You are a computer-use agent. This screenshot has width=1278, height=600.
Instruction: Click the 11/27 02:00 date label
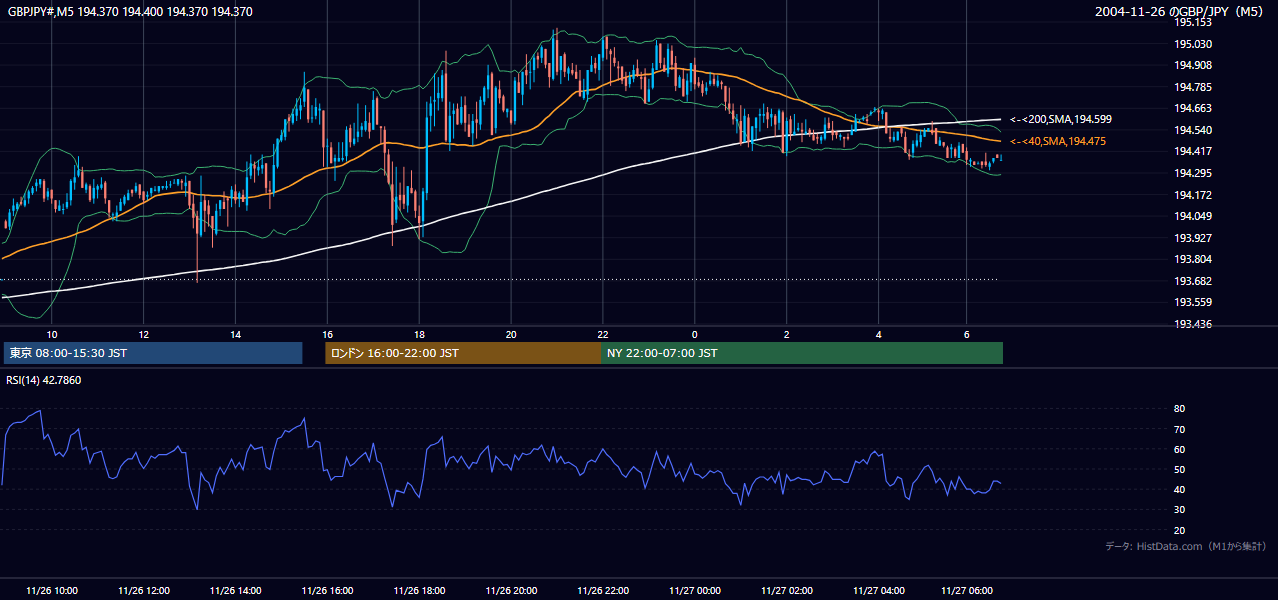click(786, 591)
